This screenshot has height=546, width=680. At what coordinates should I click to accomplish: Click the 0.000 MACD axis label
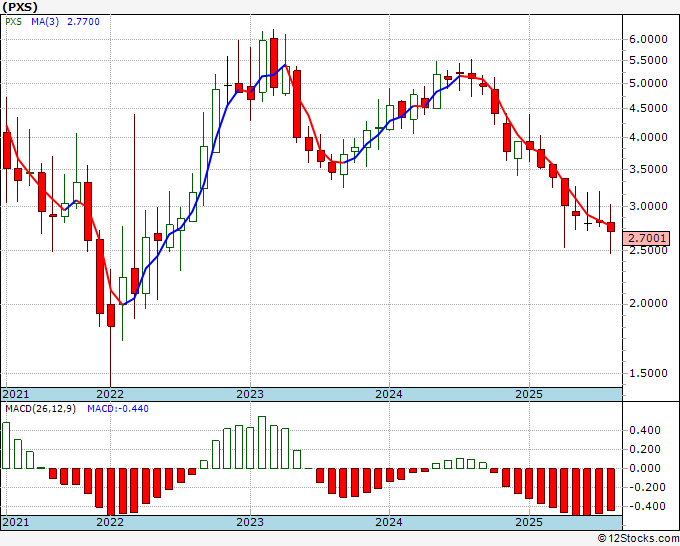[x=645, y=468]
